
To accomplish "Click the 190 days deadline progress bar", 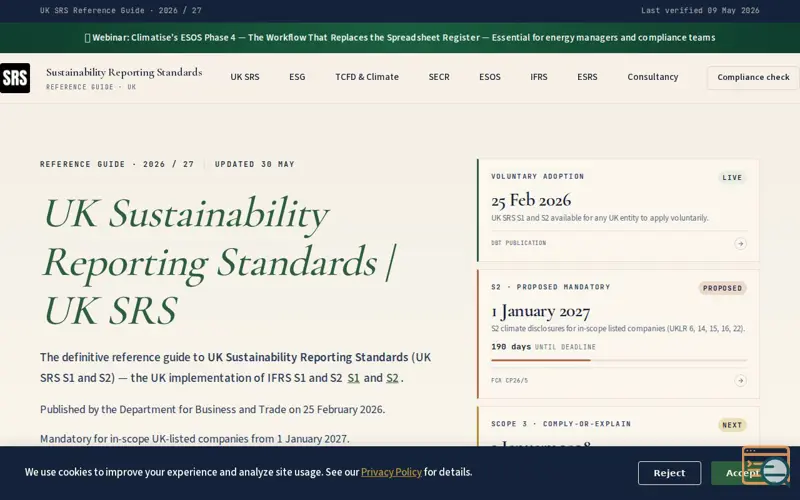I will [619, 360].
